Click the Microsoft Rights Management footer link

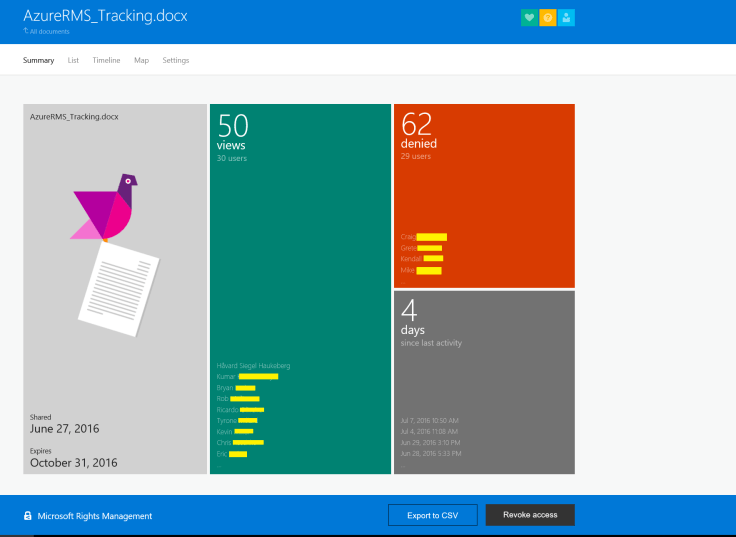[95, 516]
